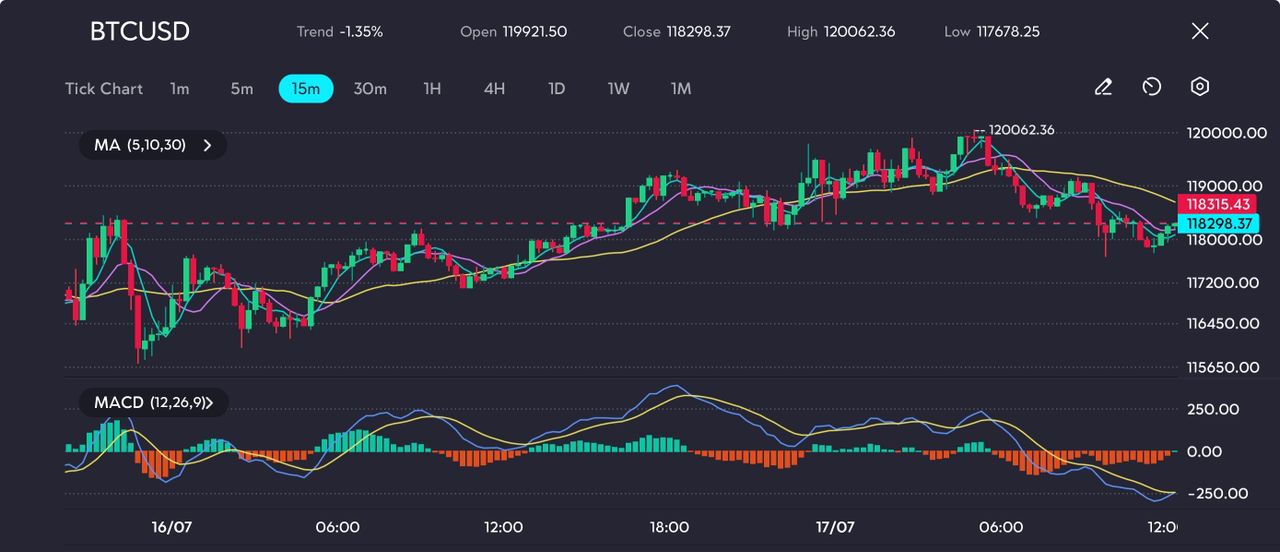Select the active 15m timeframe
Image resolution: width=1280 pixels, height=552 pixels.
tap(306, 89)
